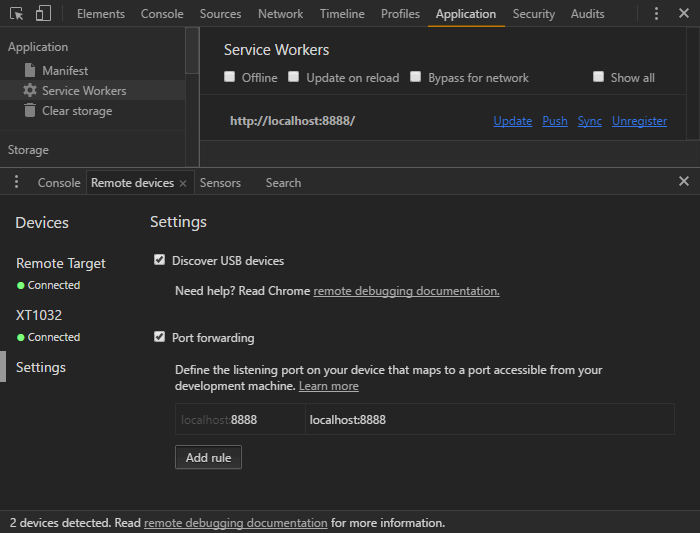Enable the Offline checkbox
Screen dimensions: 700x533
(230, 77)
